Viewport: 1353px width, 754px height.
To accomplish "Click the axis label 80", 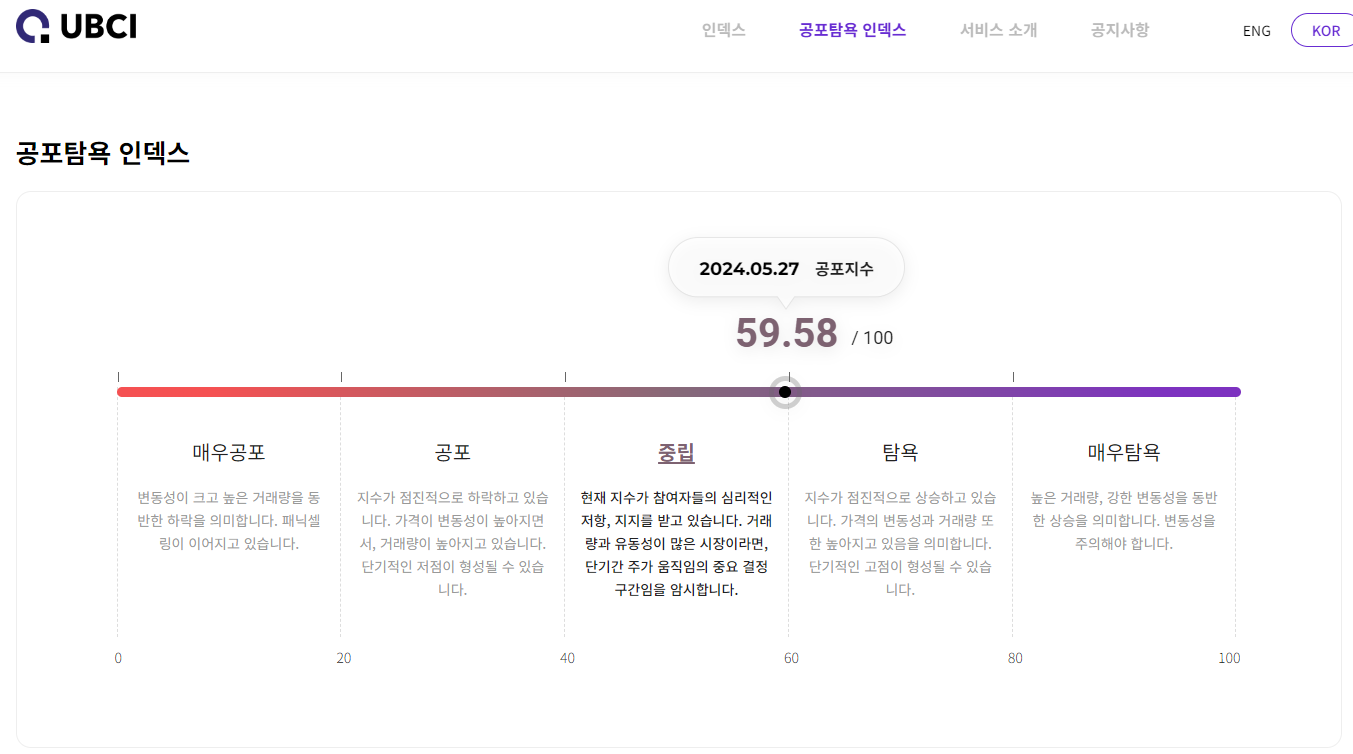I will (x=1015, y=658).
